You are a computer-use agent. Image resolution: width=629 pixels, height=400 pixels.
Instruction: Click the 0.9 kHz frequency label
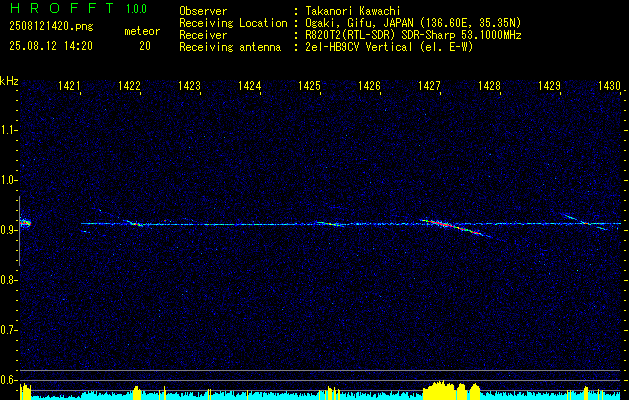click(x=7, y=230)
